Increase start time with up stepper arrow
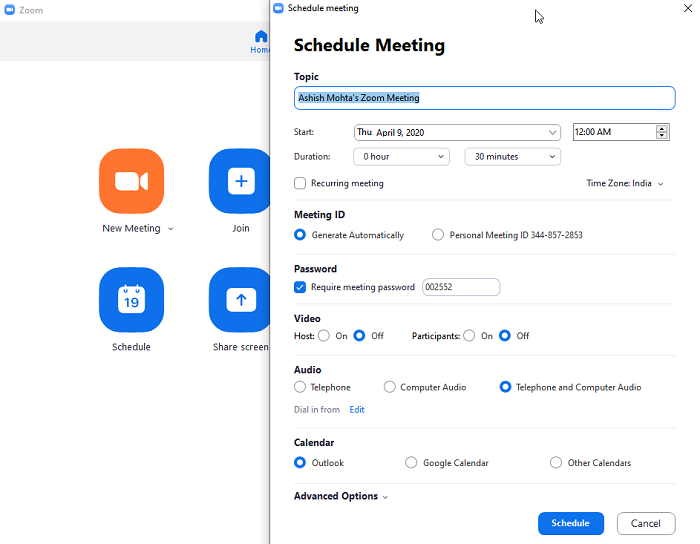 [x=662, y=129]
